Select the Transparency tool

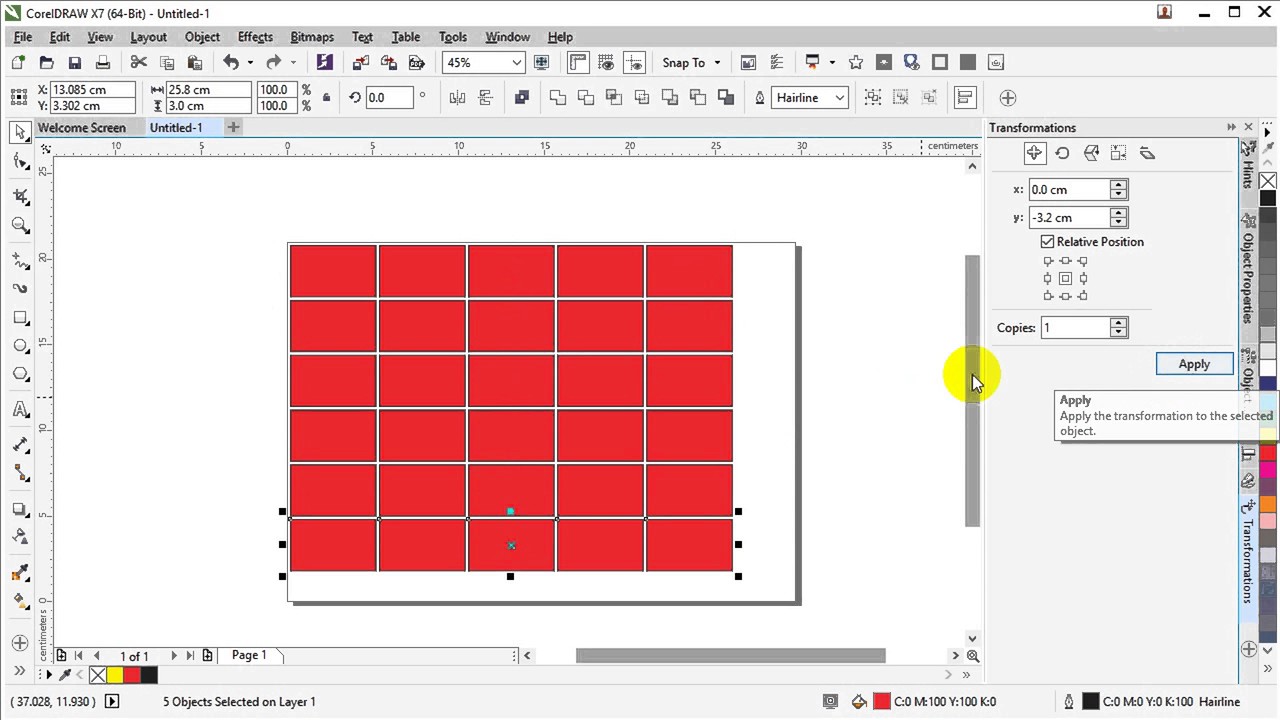coord(20,537)
